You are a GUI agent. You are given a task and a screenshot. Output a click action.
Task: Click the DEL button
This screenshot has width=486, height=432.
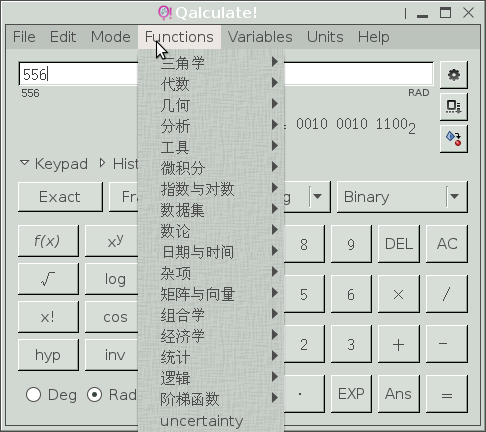click(x=399, y=244)
